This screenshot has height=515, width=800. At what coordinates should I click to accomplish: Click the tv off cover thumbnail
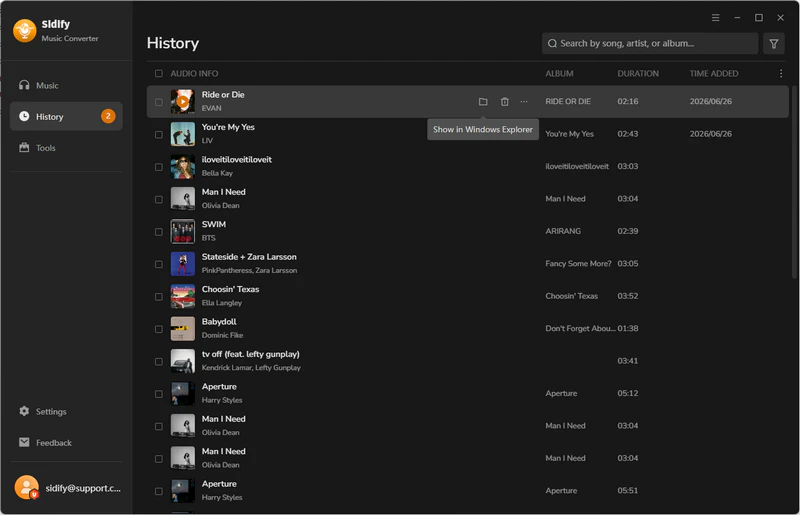[x=183, y=361]
